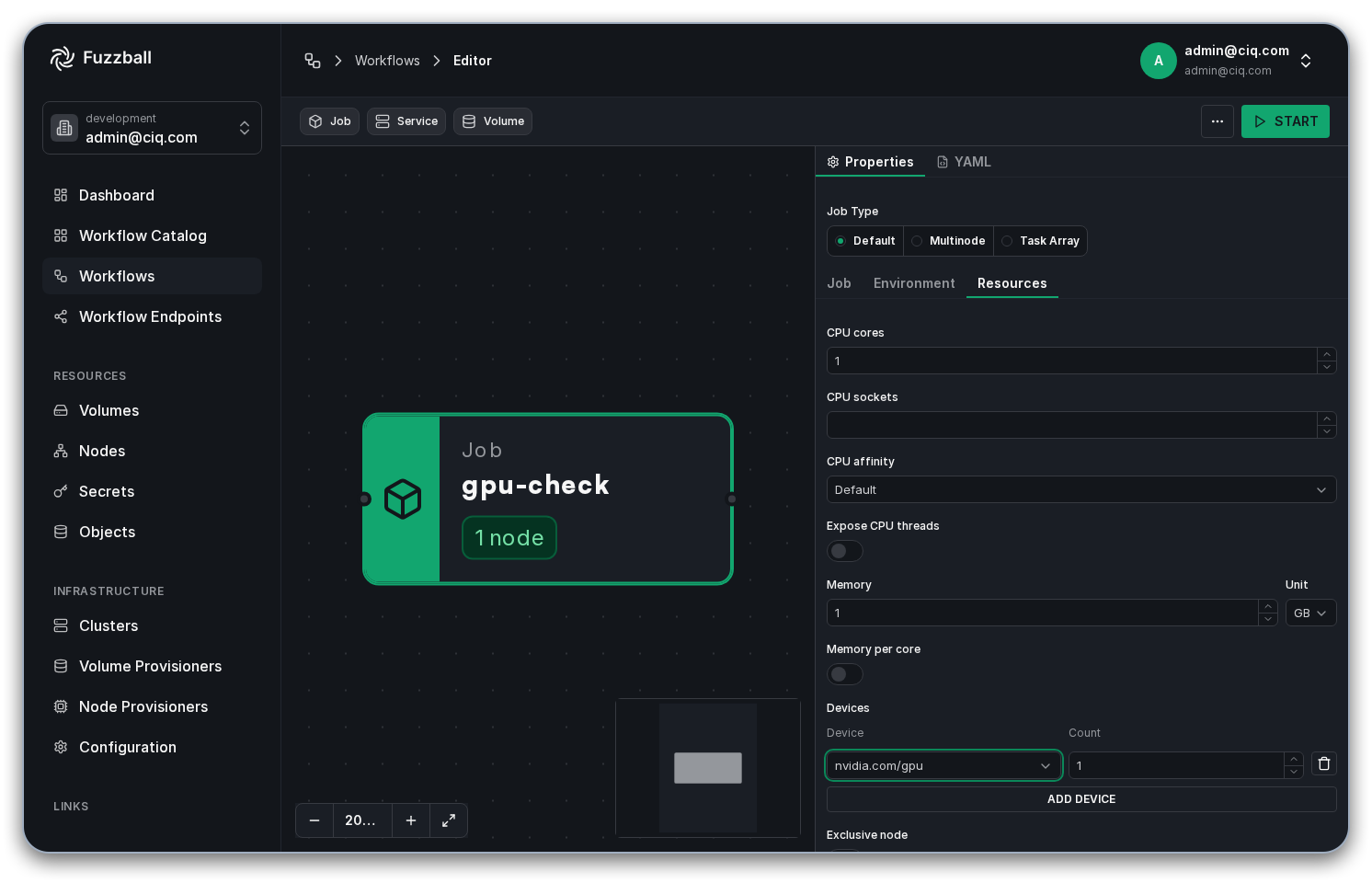Decrement the device Count value
Viewport: 1372px width, 883px height.
(1294, 772)
